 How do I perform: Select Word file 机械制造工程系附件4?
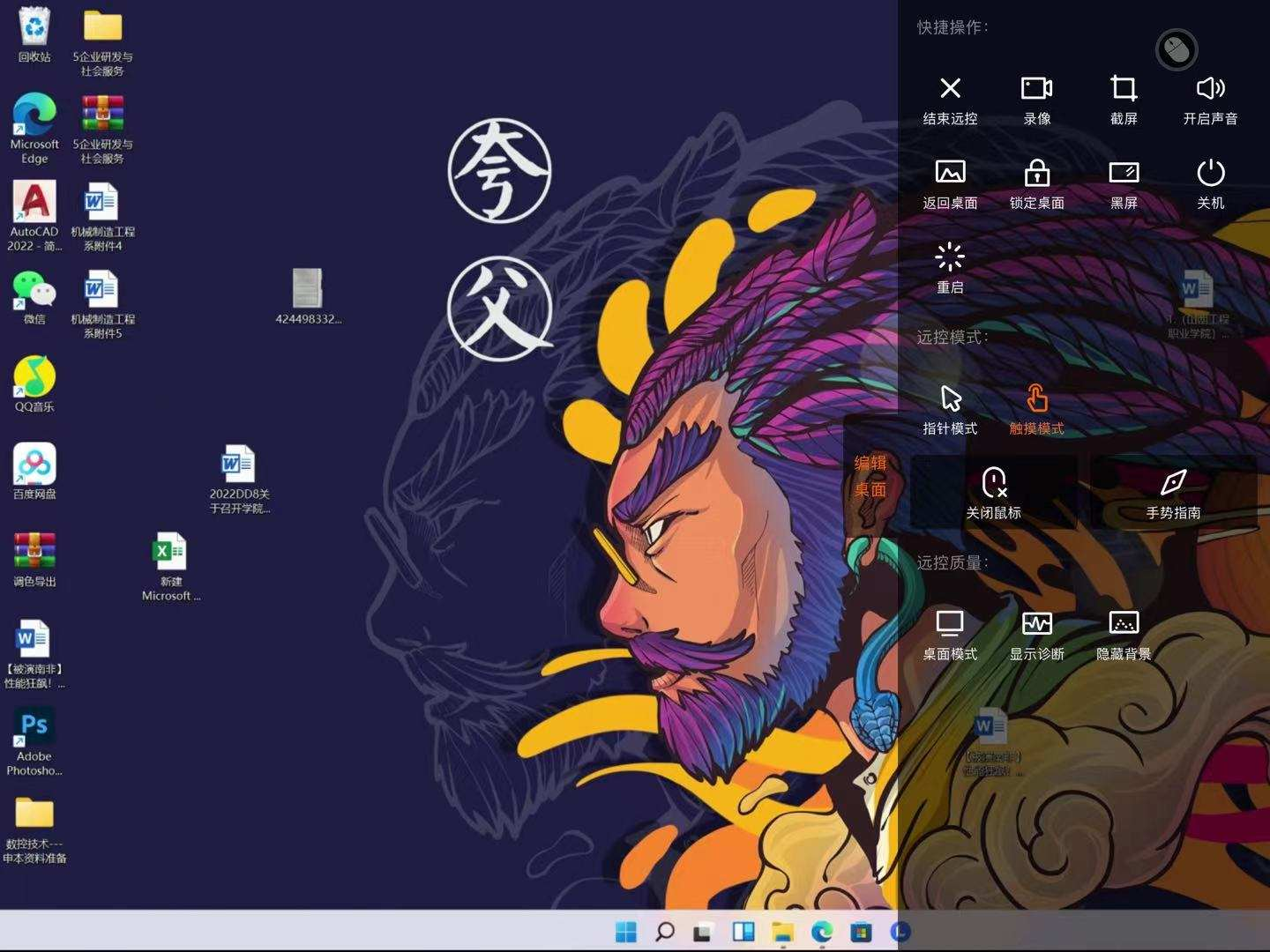[x=102, y=216]
